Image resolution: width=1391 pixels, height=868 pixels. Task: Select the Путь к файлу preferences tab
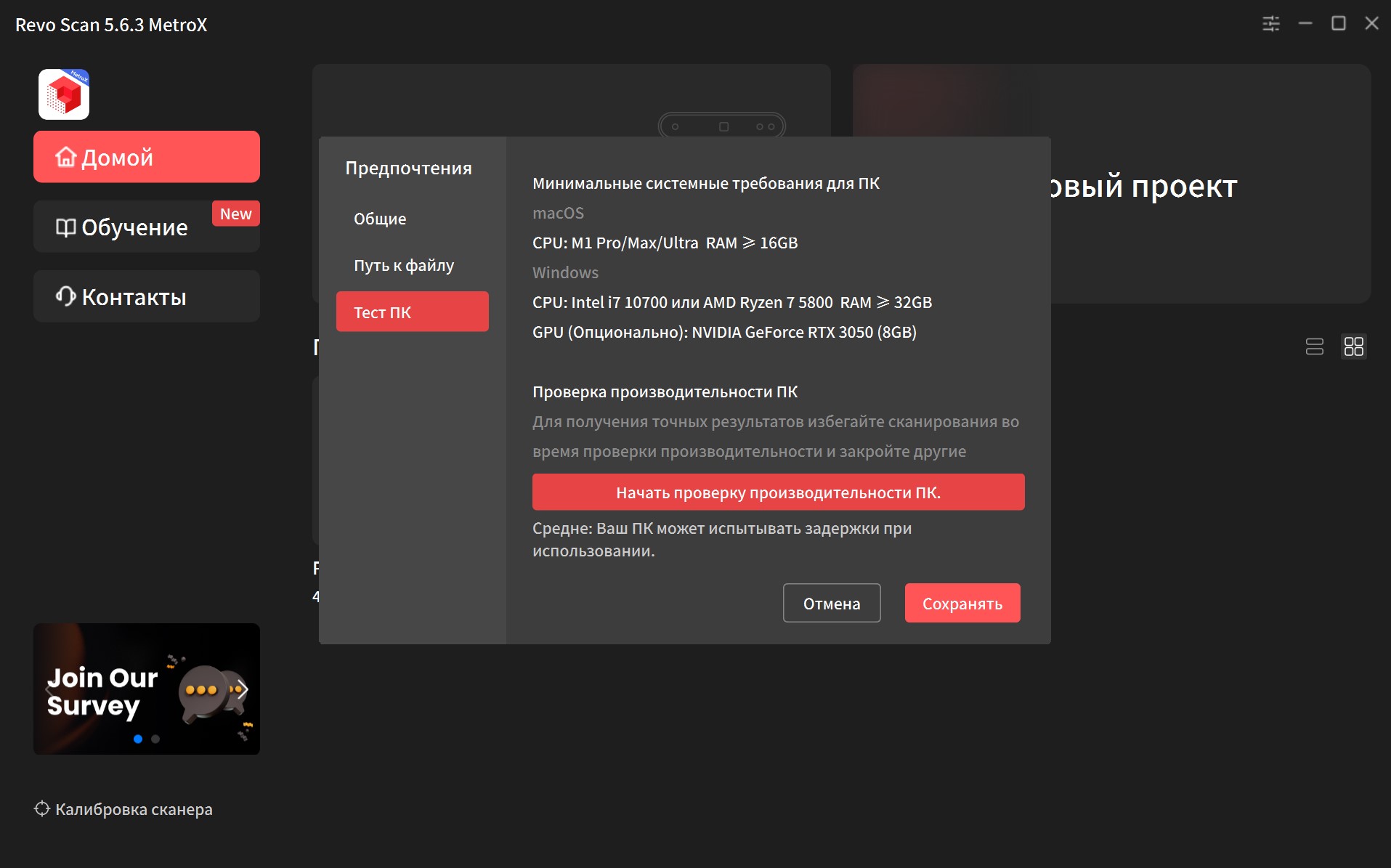click(x=413, y=265)
